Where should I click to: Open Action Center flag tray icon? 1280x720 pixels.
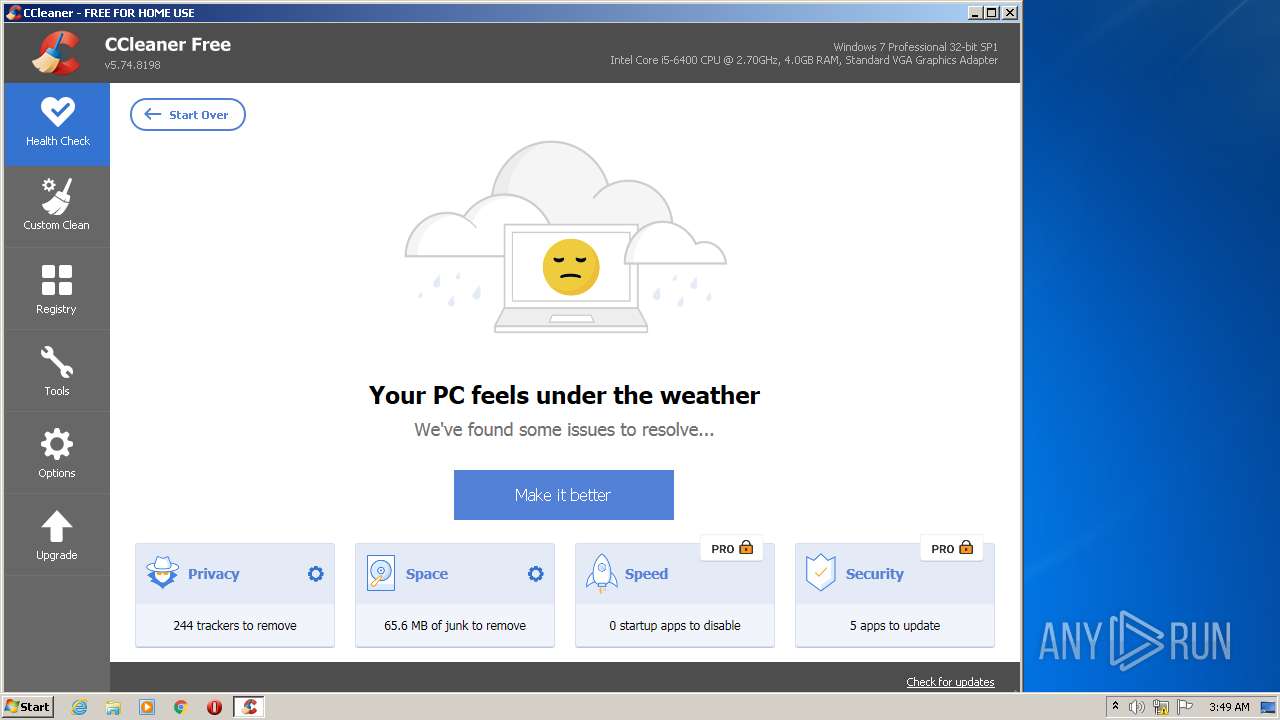pos(1184,707)
